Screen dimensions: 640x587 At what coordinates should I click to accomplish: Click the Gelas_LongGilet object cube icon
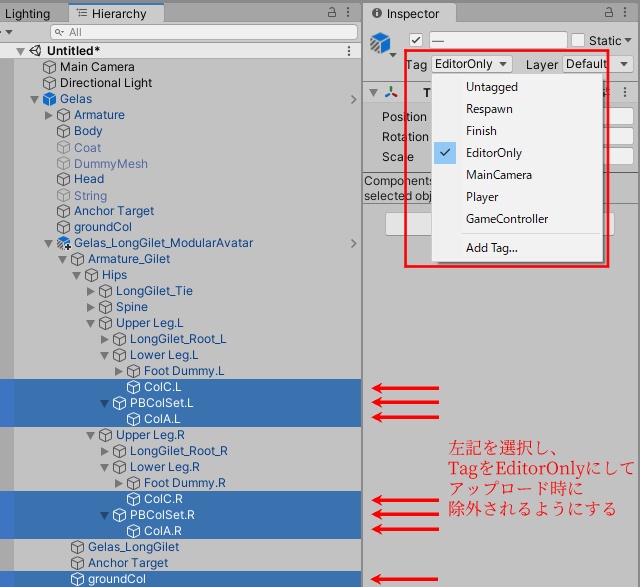77,547
